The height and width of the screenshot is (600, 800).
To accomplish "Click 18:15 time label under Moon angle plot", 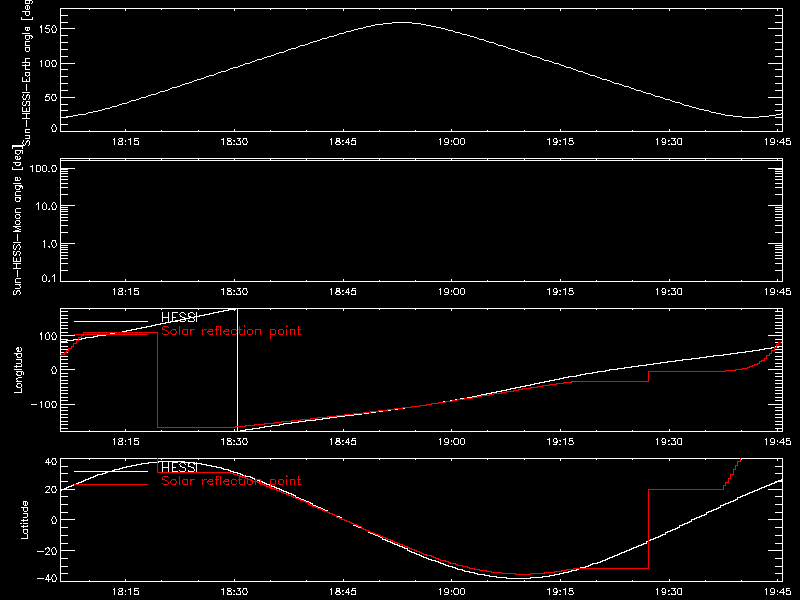I will [126, 291].
